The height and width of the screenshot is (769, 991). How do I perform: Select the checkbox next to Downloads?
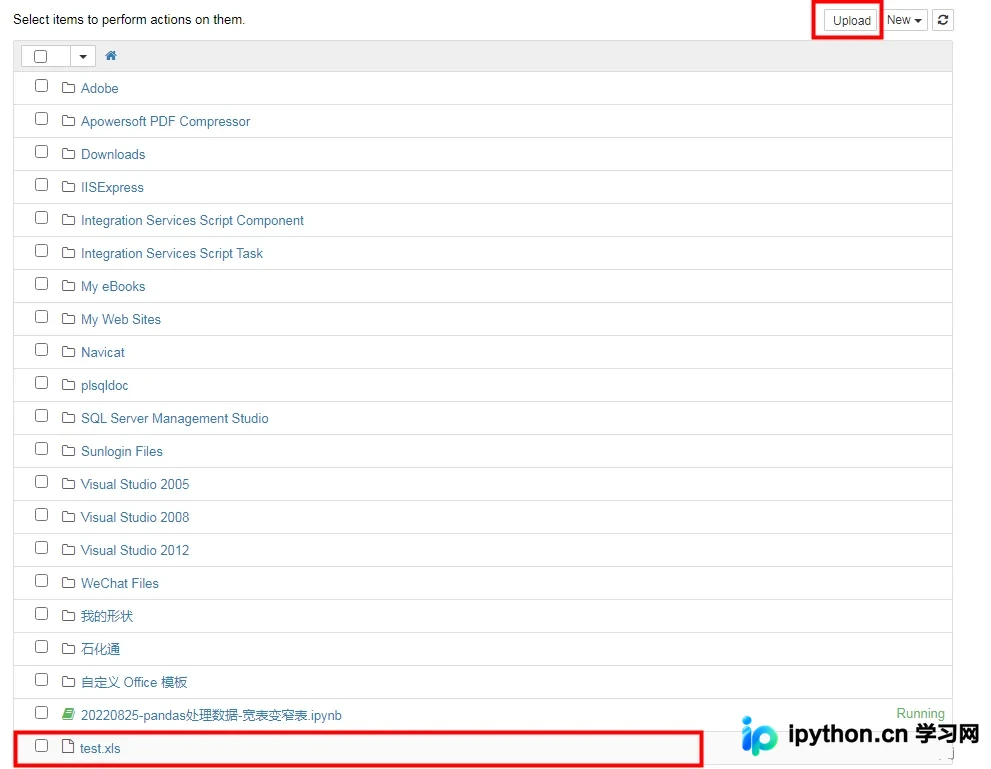tap(42, 152)
